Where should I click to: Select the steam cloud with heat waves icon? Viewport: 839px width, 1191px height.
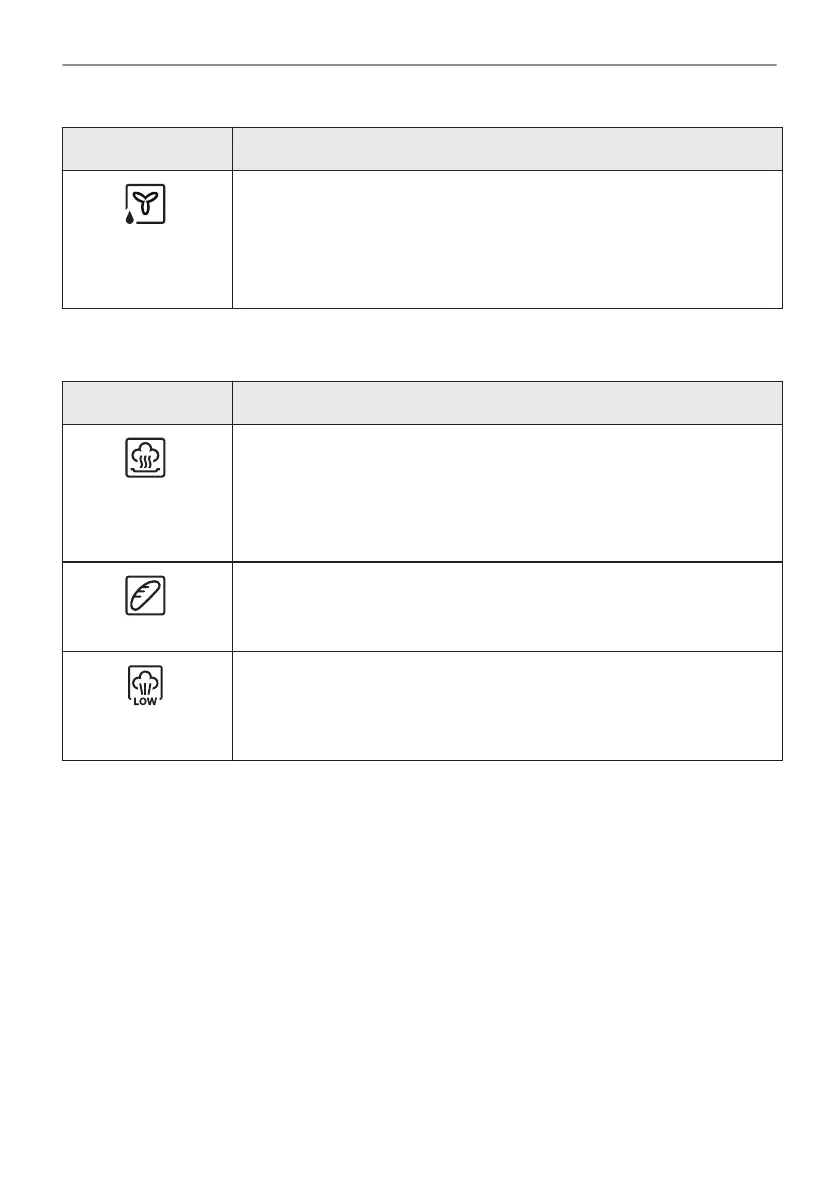coord(146,458)
